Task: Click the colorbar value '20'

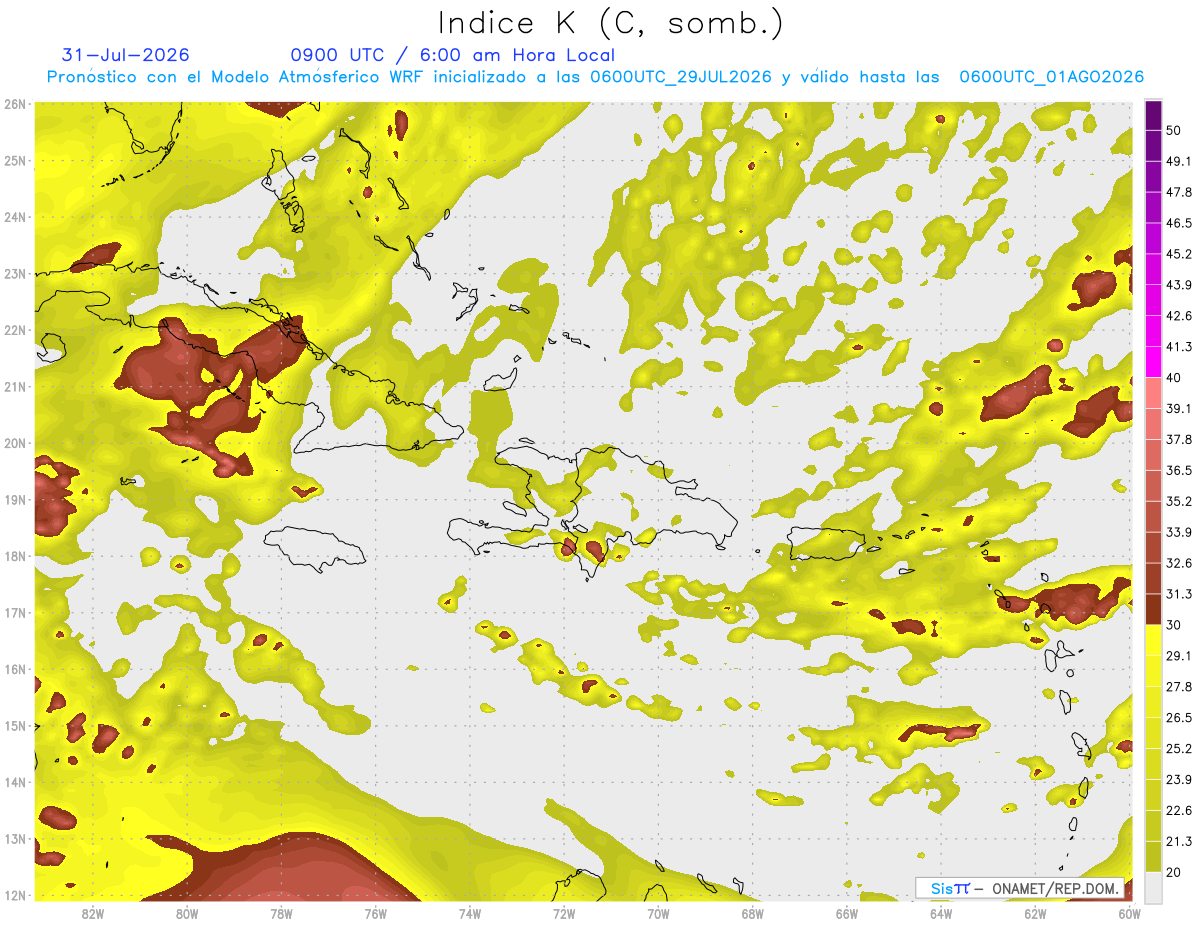Action: point(1175,872)
